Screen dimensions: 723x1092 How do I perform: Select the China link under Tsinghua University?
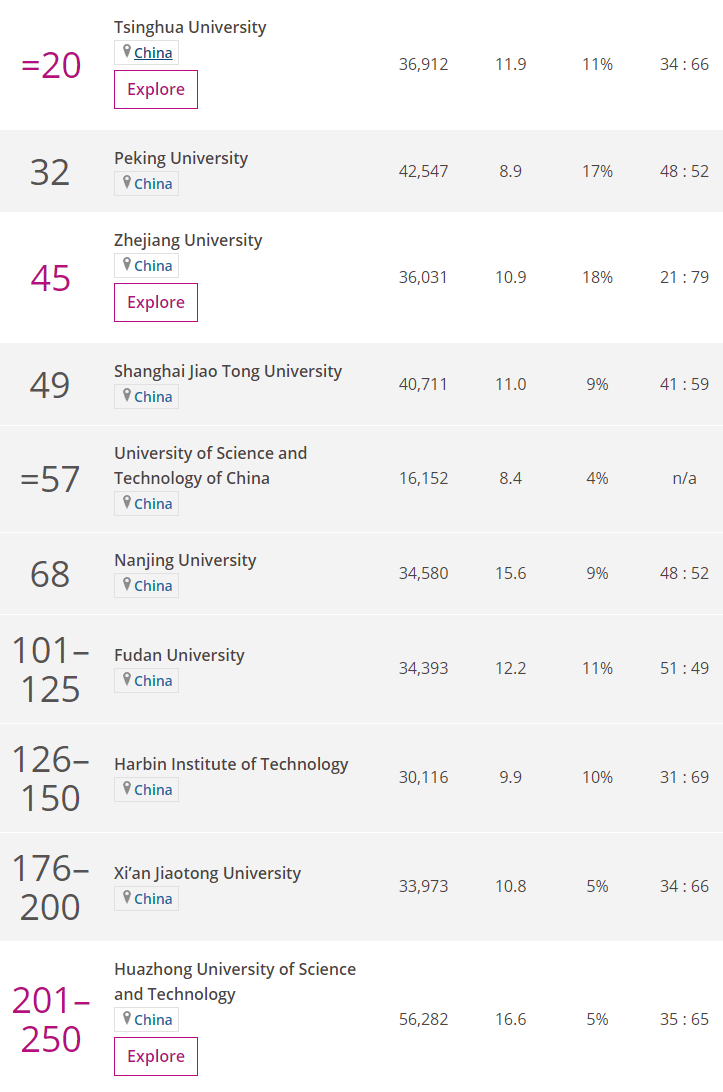coord(153,53)
